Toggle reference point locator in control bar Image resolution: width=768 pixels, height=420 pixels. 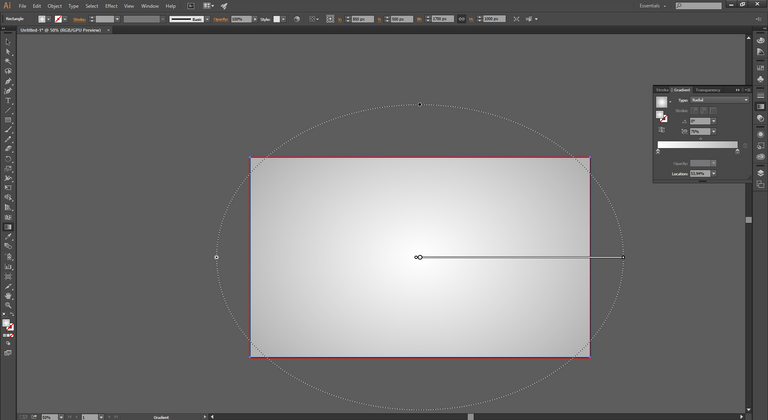[x=330, y=19]
